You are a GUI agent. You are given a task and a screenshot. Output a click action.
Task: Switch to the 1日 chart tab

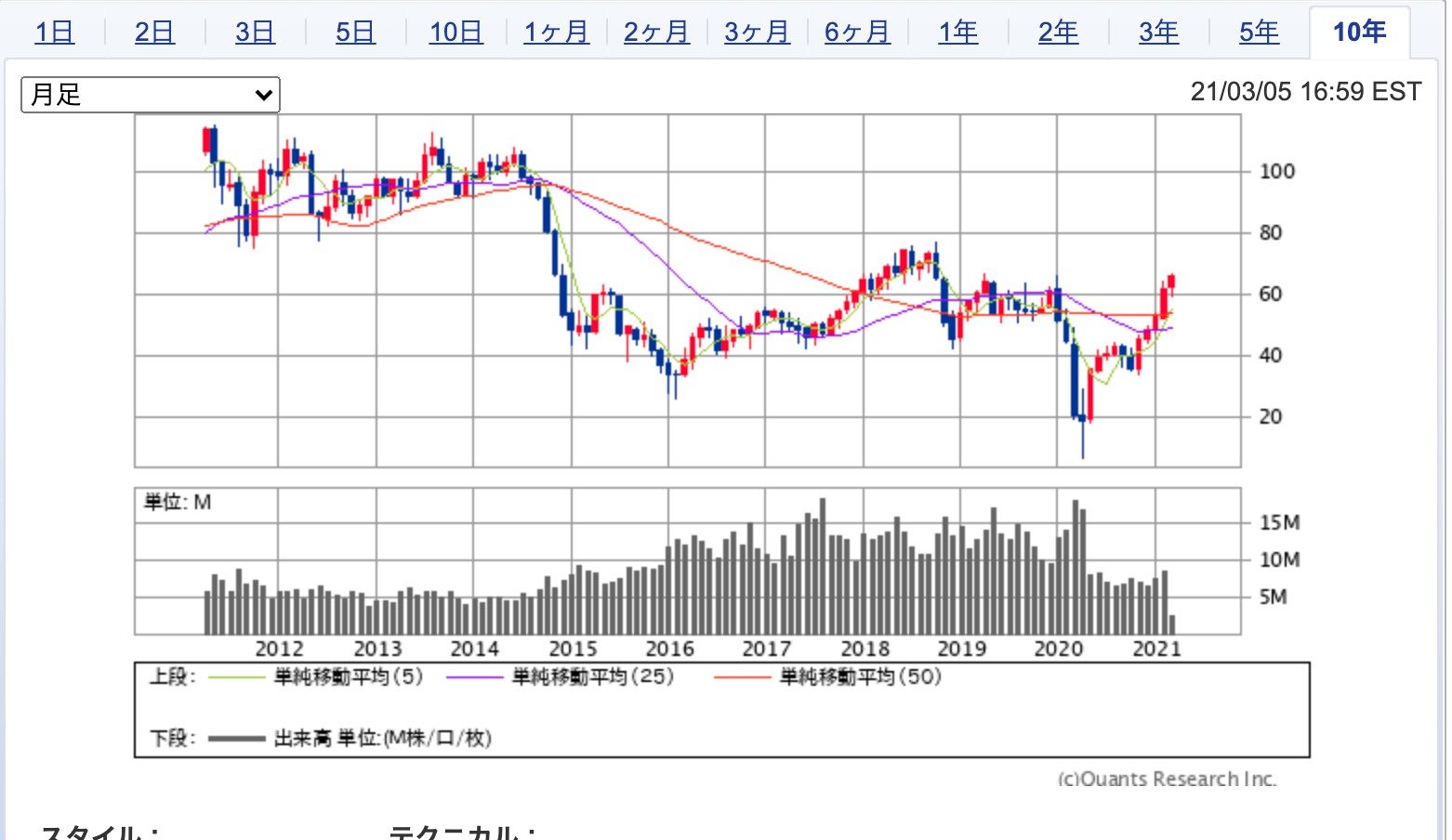54,33
